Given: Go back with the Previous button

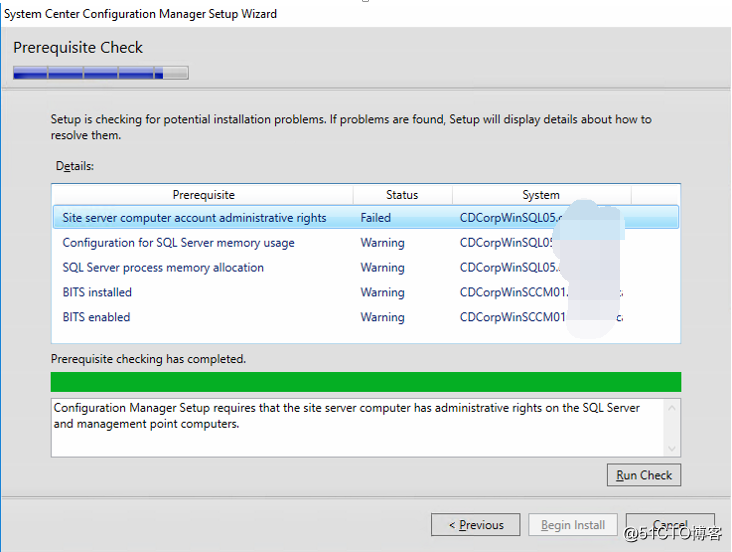Looking at the screenshot, I should coord(475,525).
